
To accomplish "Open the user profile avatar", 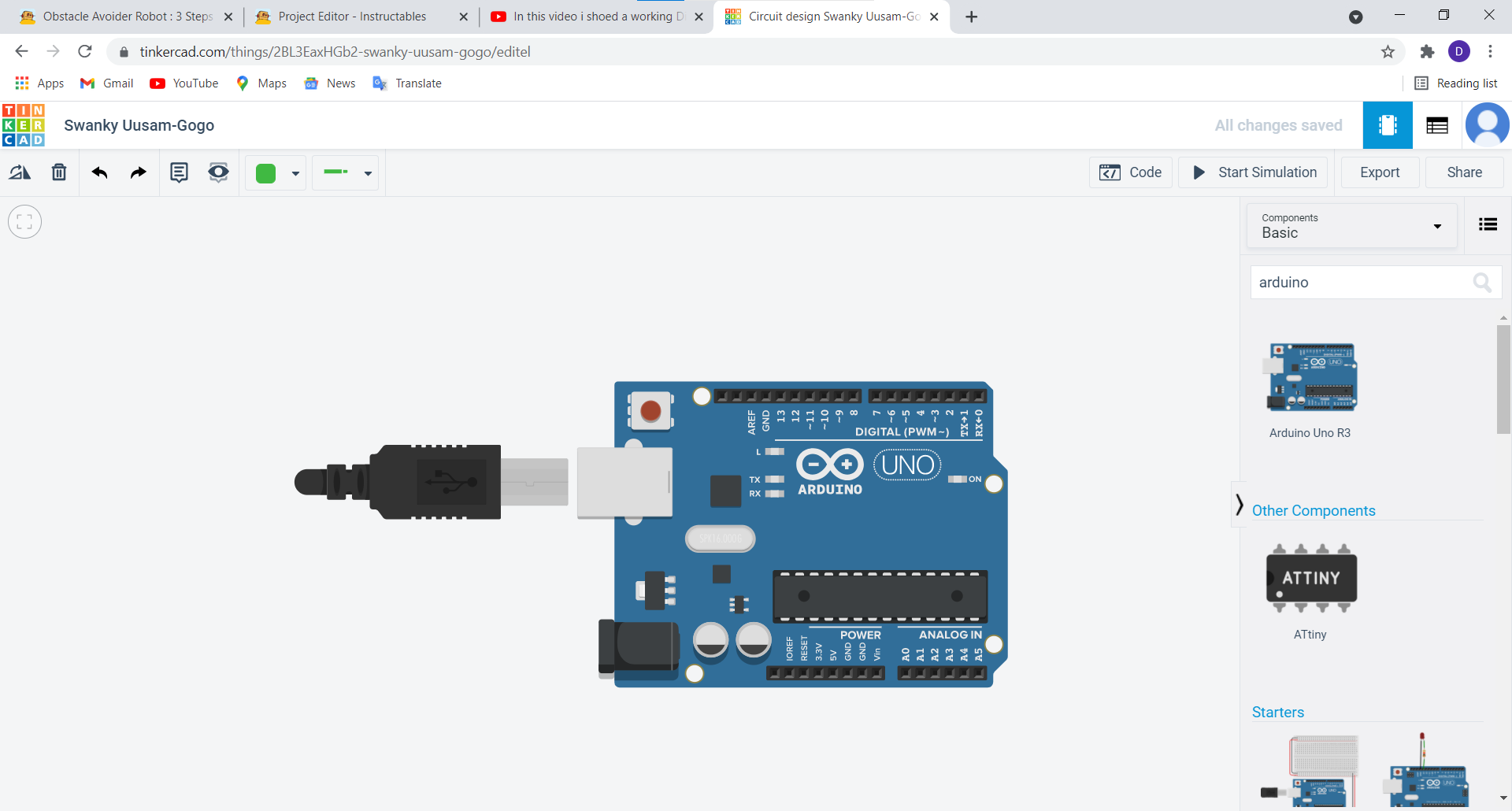I will pos(1487,125).
